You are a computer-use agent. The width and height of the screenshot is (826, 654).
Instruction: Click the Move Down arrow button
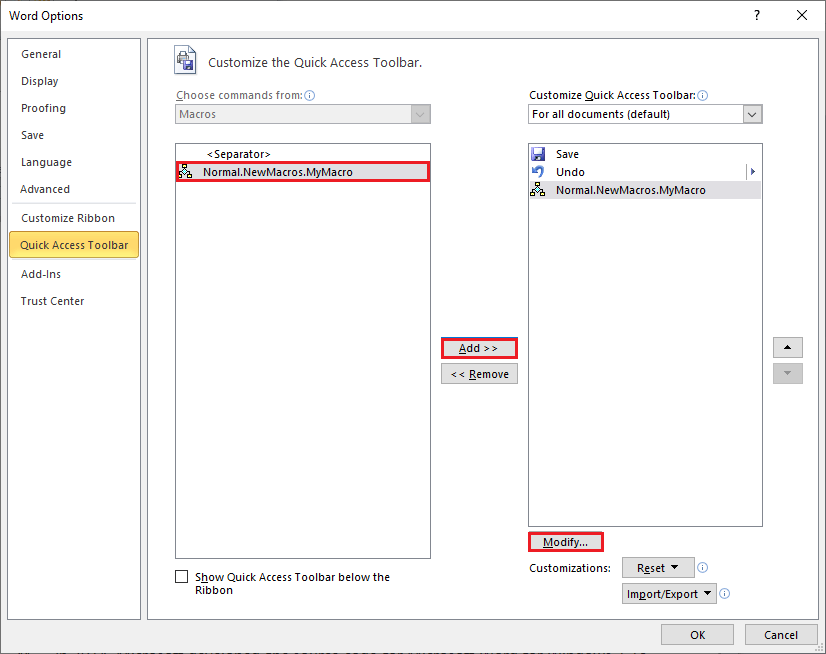click(x=788, y=374)
